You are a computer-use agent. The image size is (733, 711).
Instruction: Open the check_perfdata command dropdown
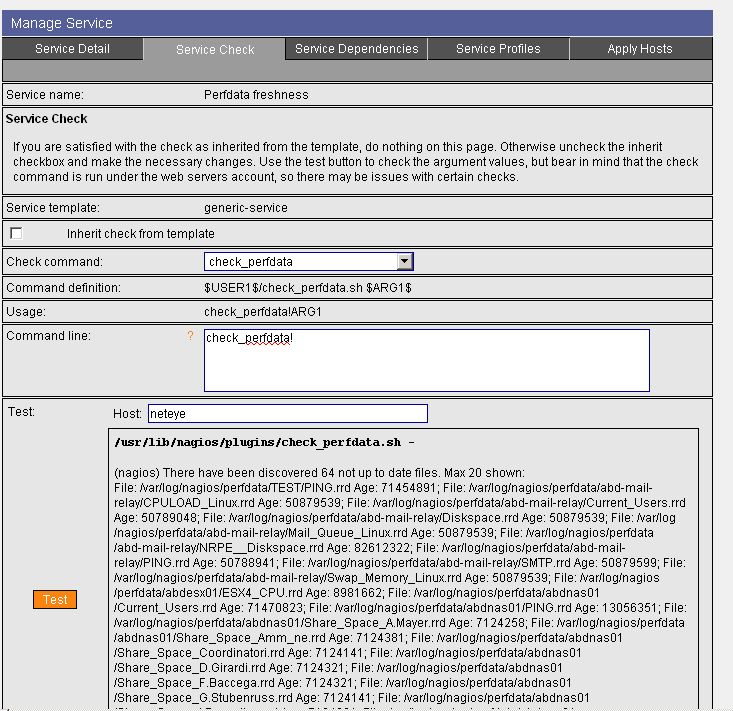300,262
